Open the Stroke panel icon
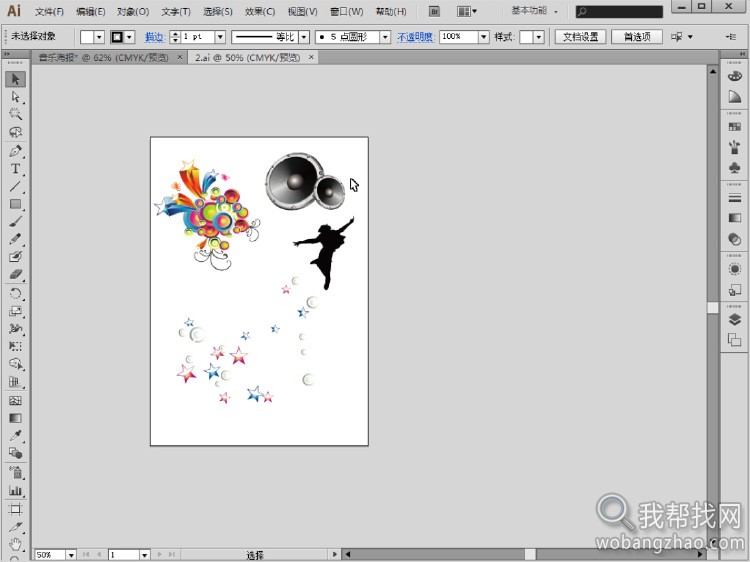Image resolution: width=750 pixels, height=562 pixels. 734,198
